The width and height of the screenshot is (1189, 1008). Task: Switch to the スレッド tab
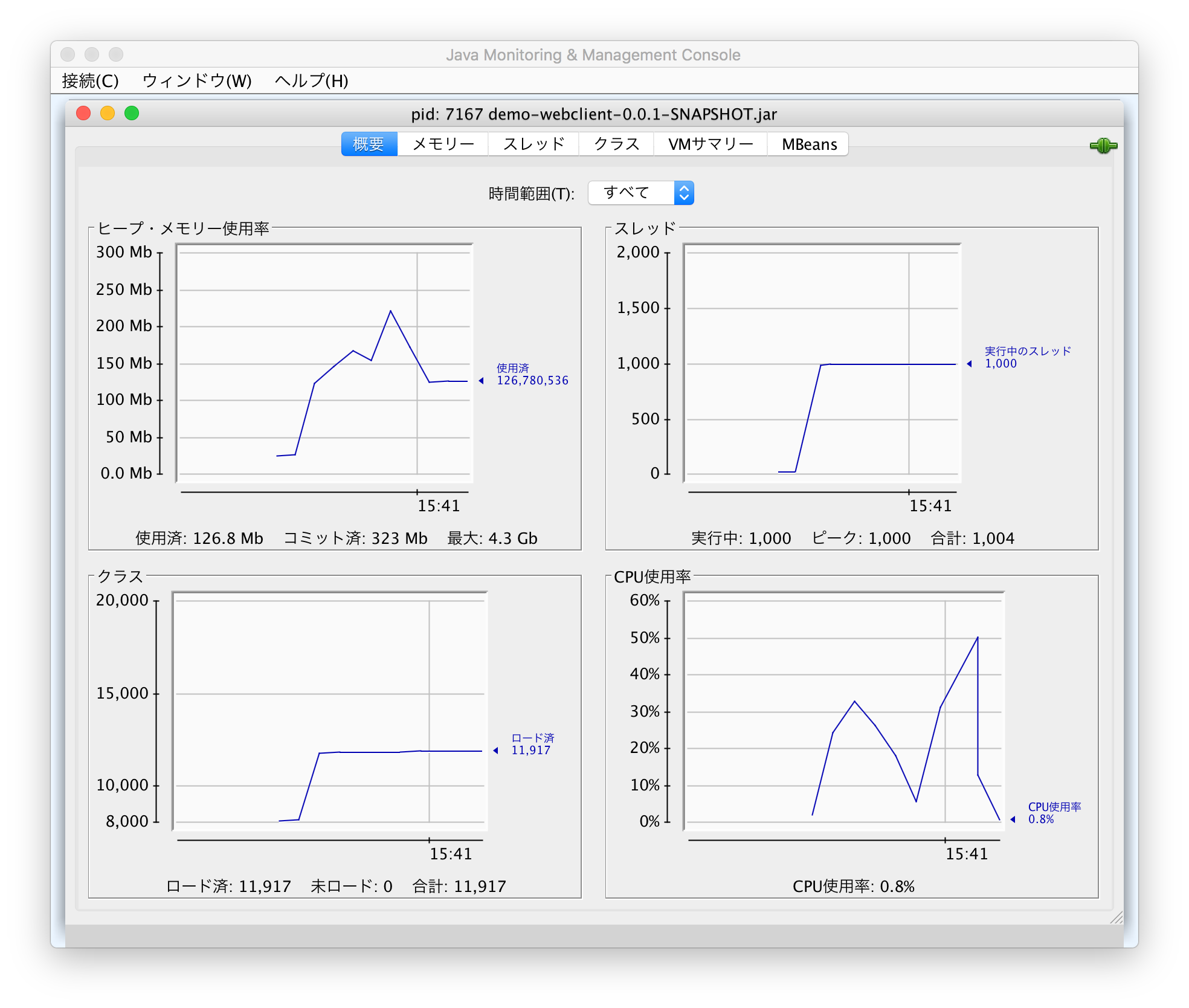[x=533, y=144]
